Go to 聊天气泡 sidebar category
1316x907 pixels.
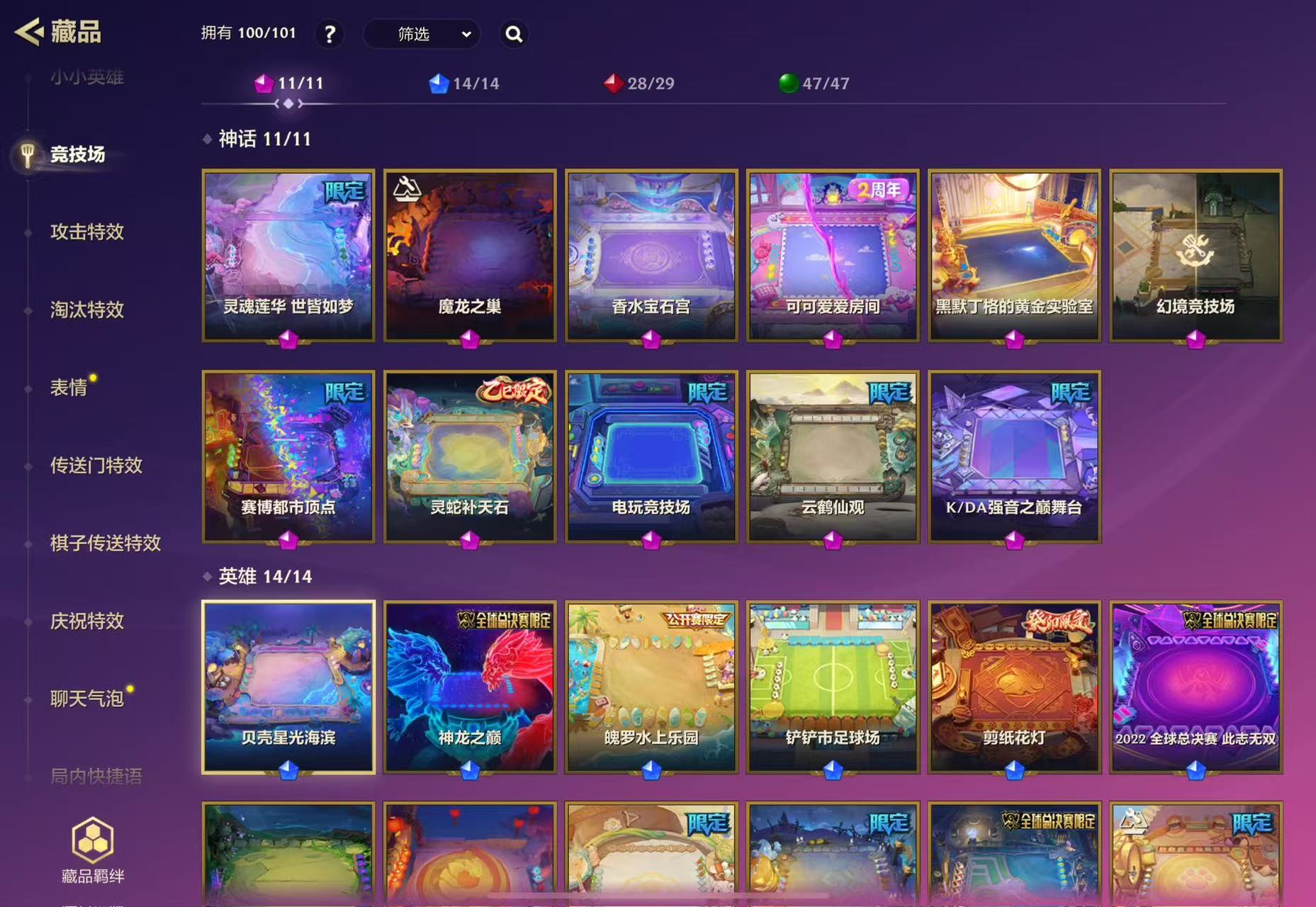coord(87,699)
